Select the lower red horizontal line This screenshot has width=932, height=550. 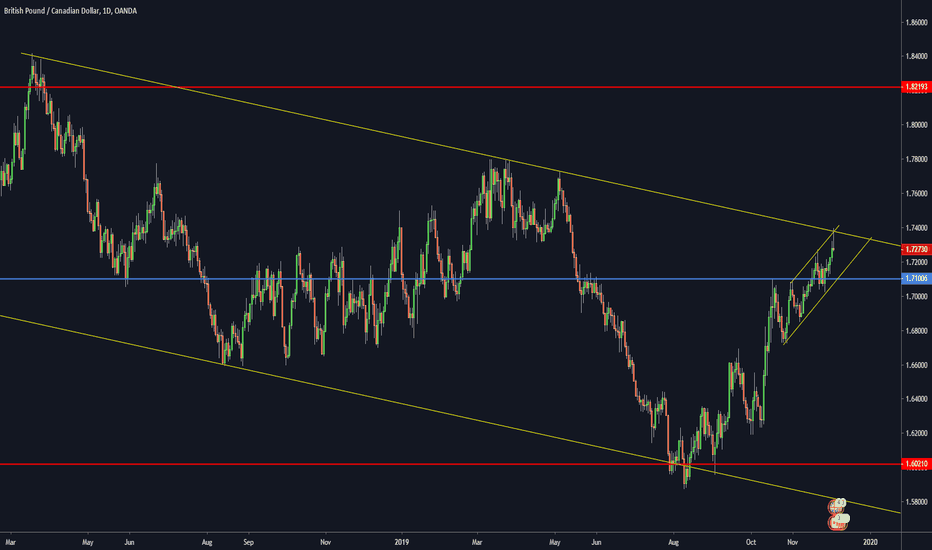[400, 465]
